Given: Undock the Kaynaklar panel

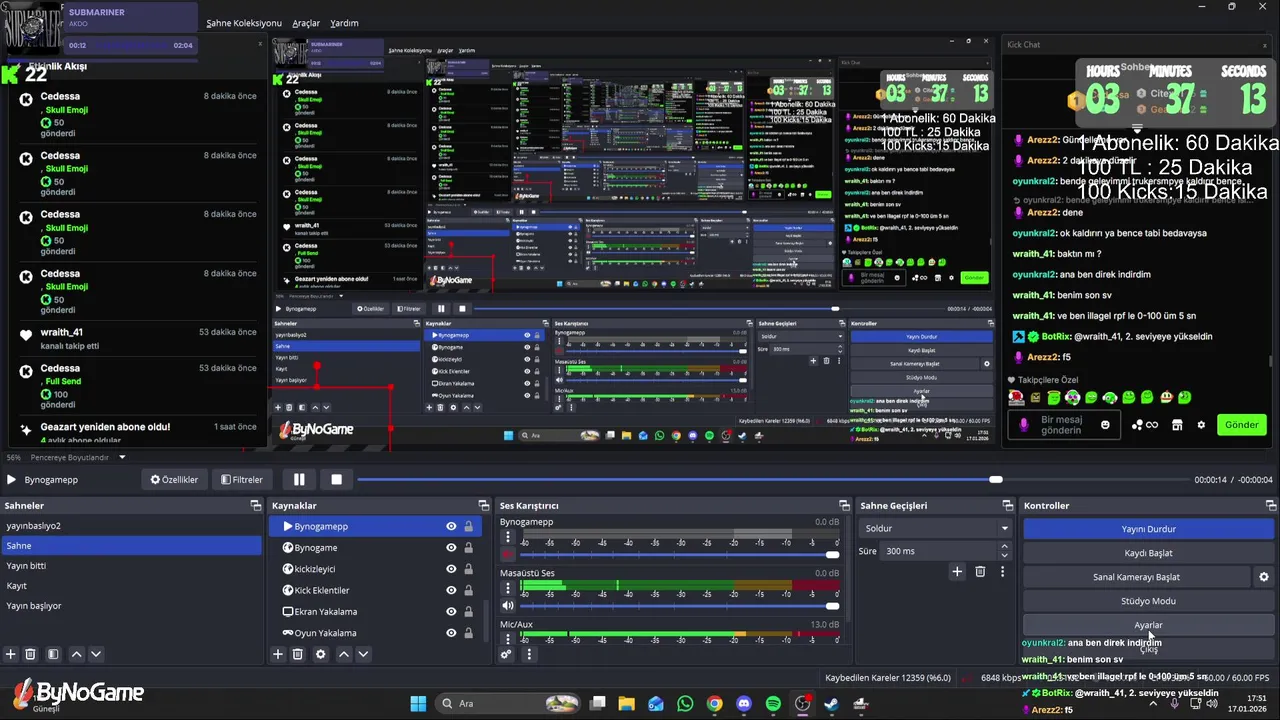Looking at the screenshot, I should coord(484,506).
